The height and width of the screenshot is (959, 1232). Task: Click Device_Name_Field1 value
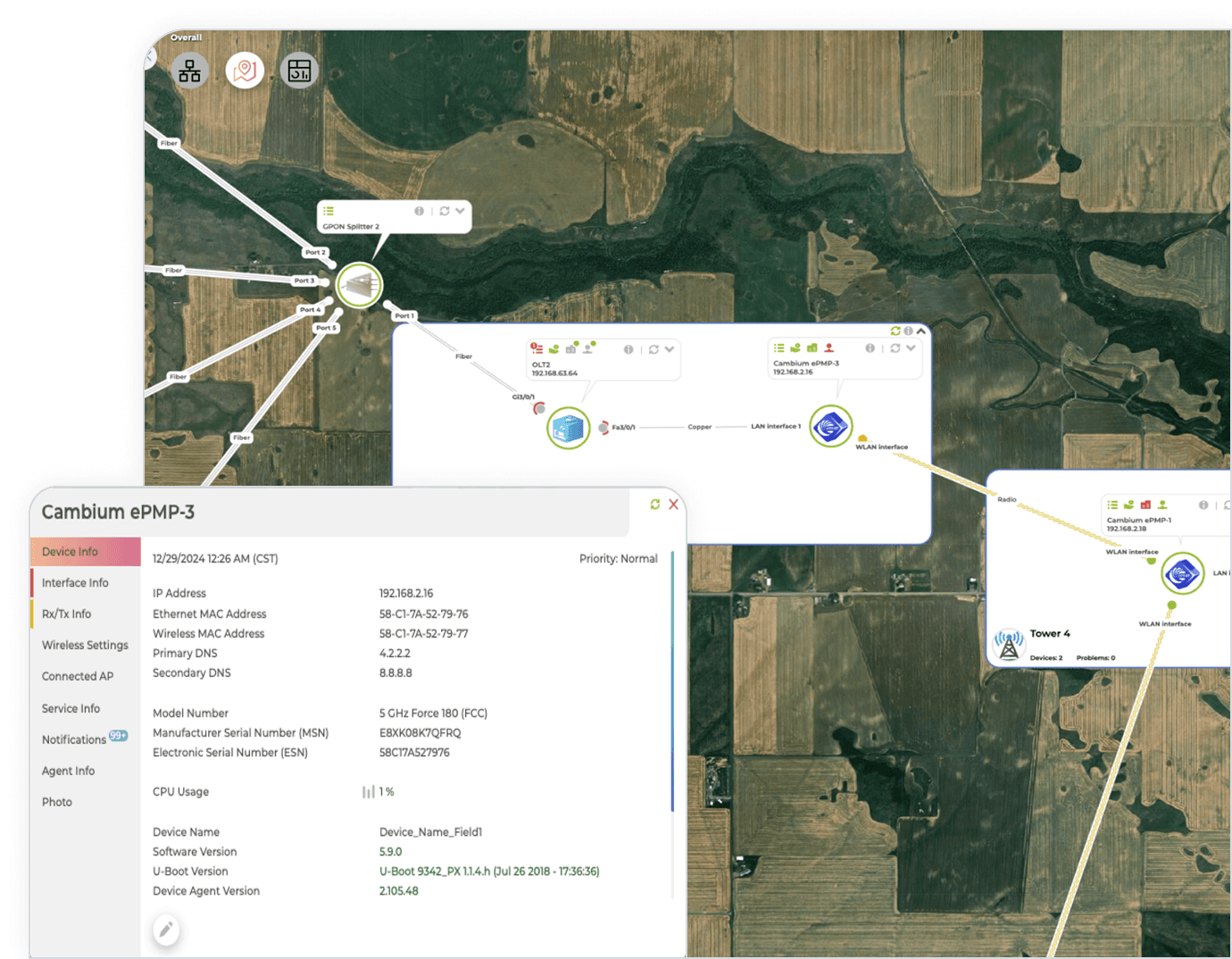(x=430, y=832)
